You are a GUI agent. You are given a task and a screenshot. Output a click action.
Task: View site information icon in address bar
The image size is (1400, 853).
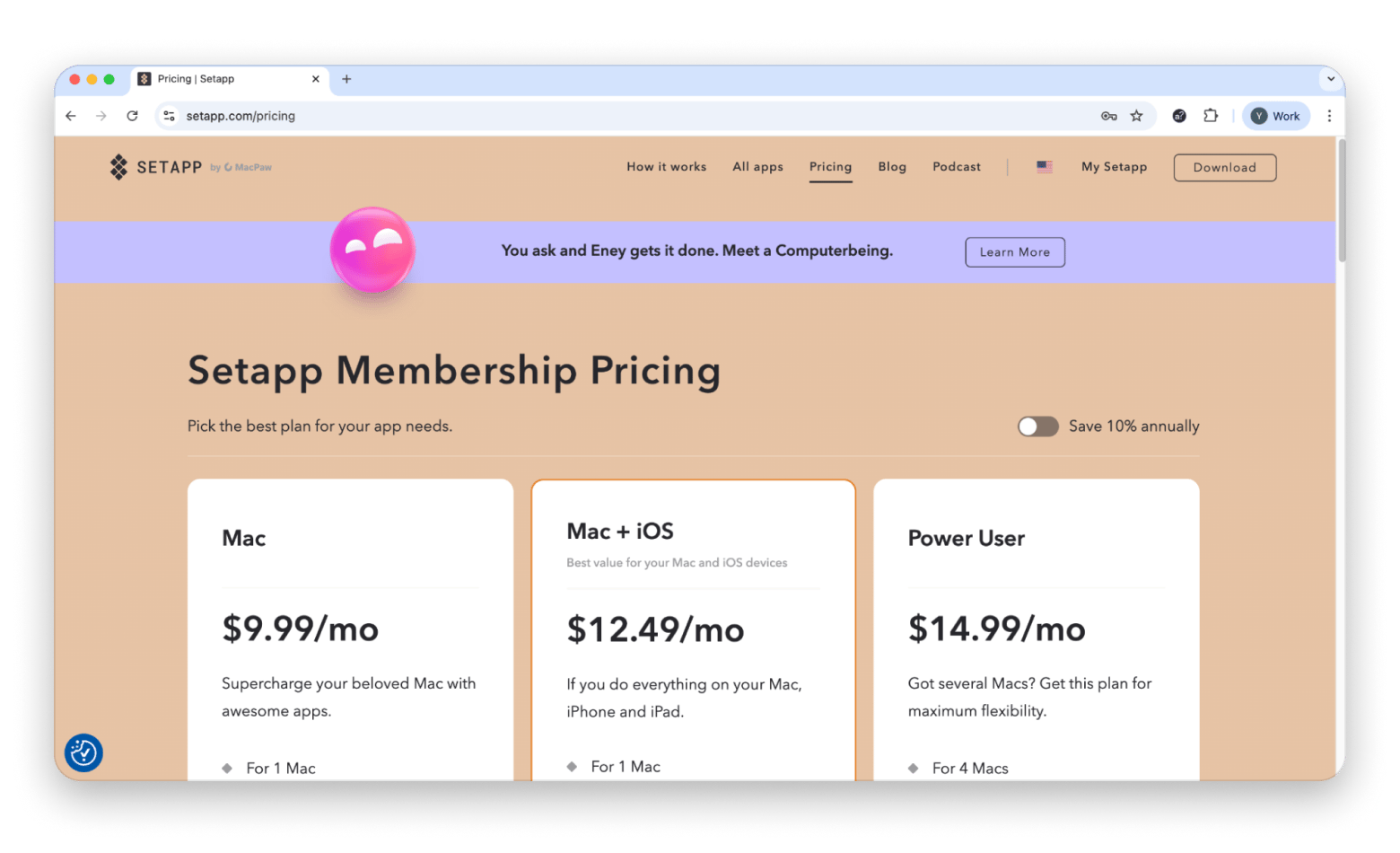point(169,116)
